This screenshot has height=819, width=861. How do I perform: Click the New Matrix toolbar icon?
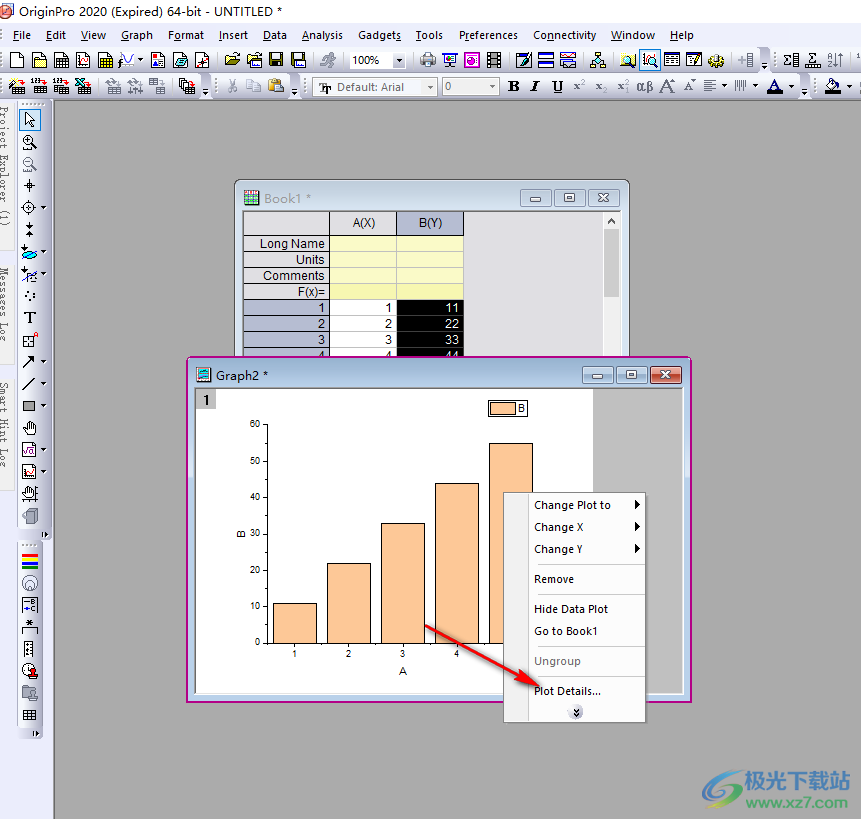point(105,60)
